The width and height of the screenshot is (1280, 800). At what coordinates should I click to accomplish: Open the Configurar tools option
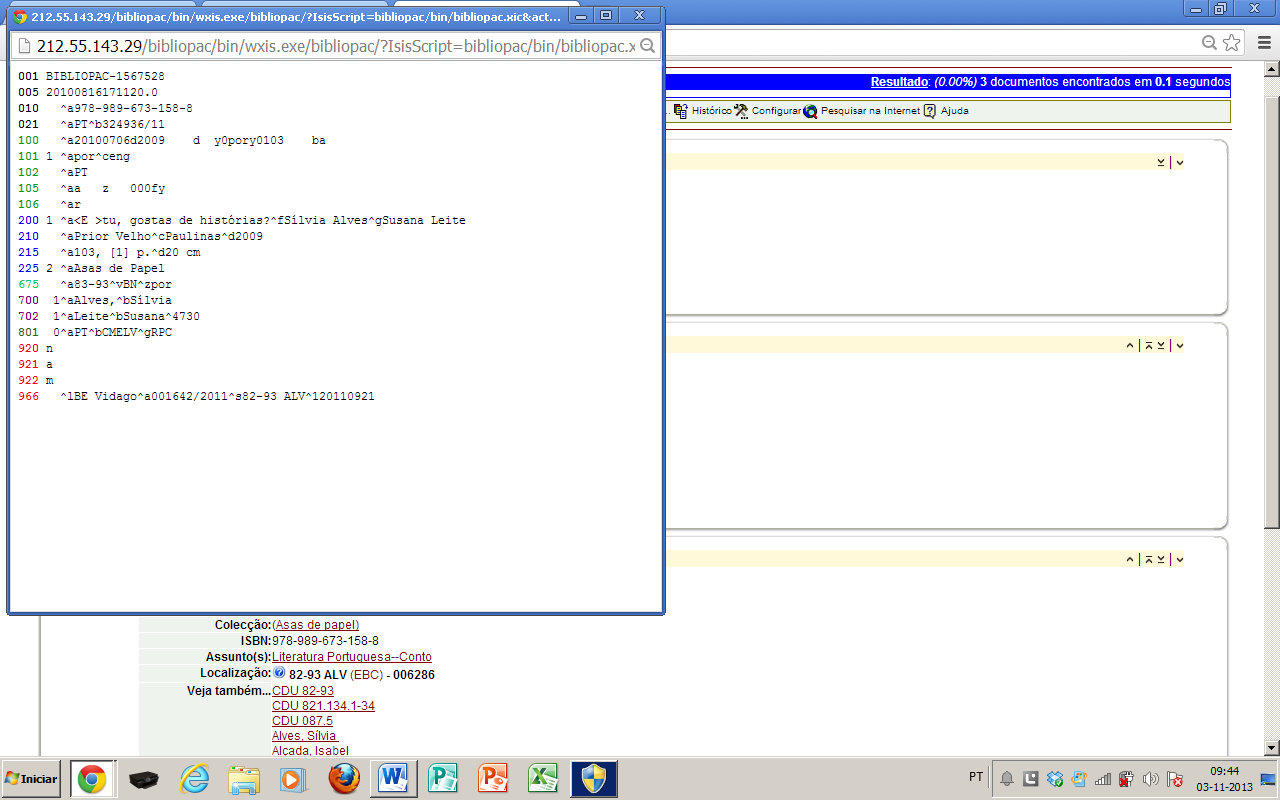coord(767,111)
